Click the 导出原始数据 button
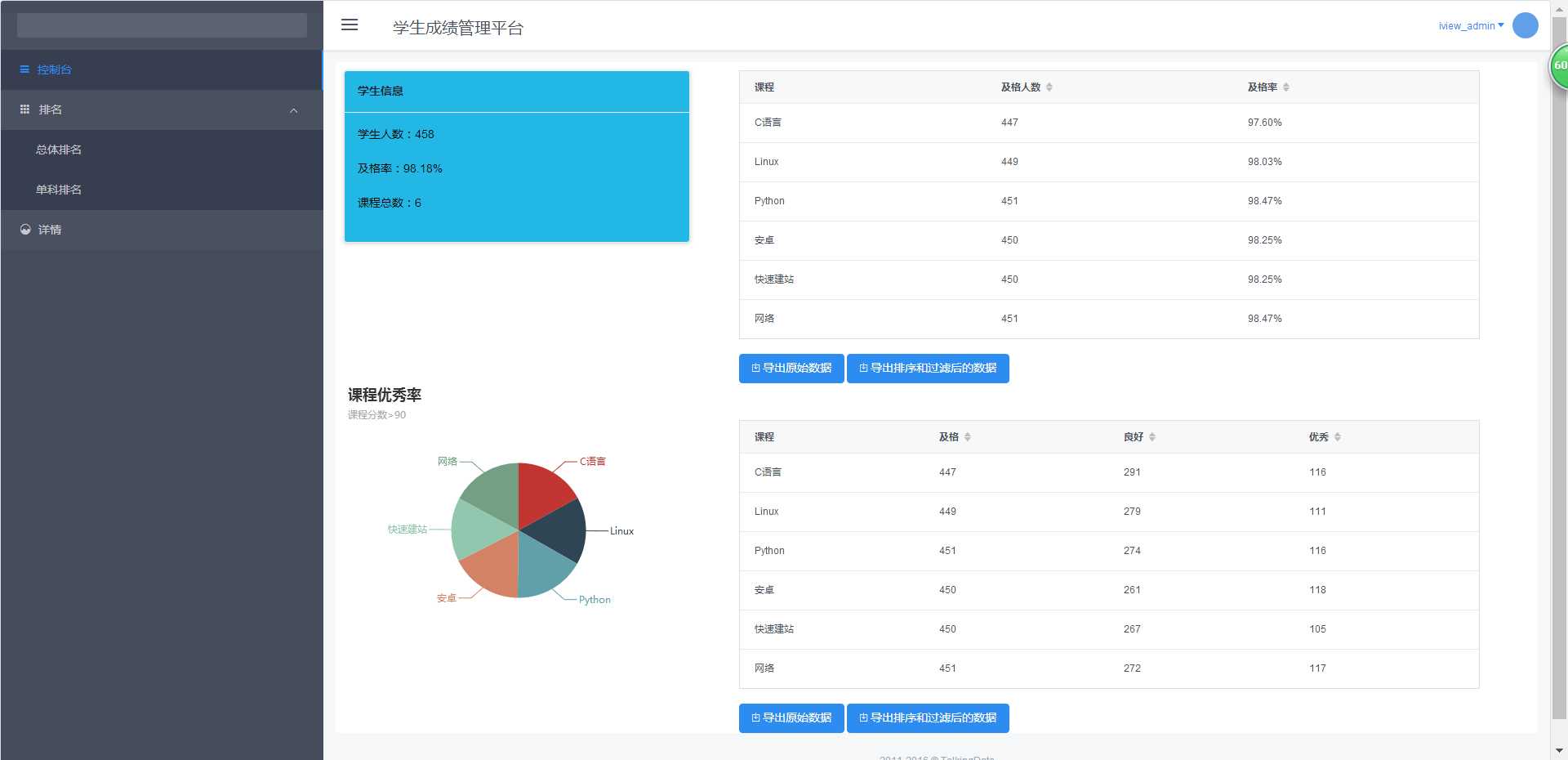 click(x=791, y=368)
